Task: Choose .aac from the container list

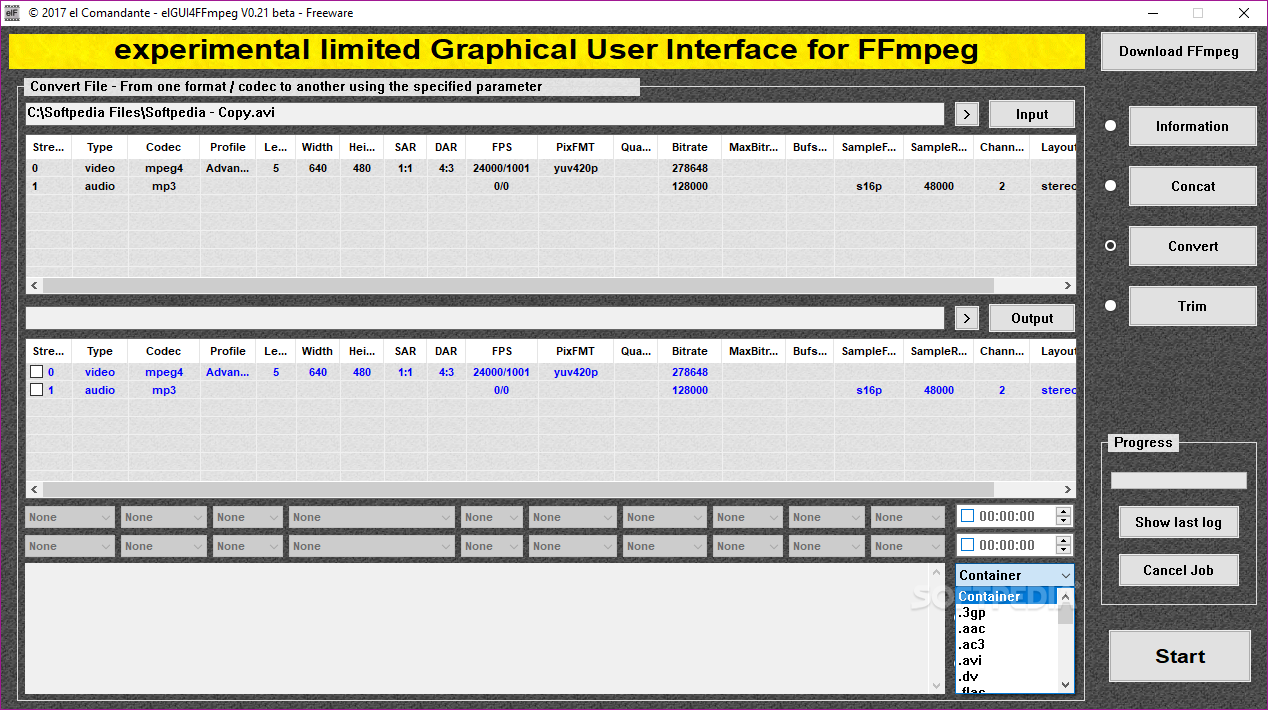Action: (x=1006, y=629)
